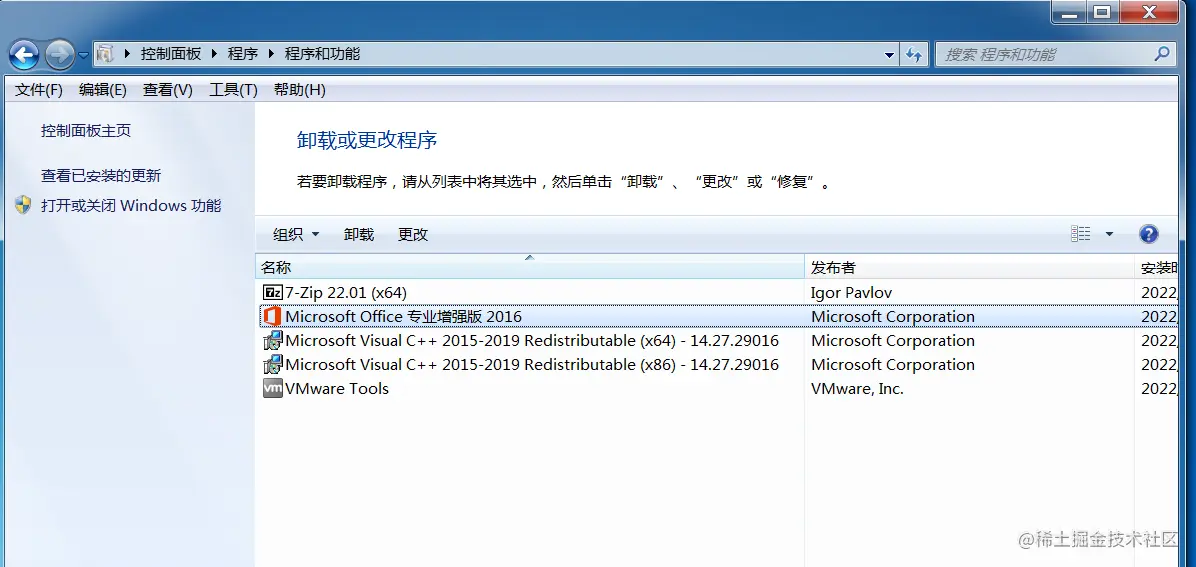Click publisher VMware, Inc. cell
Viewport: 1196px width, 567px height.
(857, 388)
